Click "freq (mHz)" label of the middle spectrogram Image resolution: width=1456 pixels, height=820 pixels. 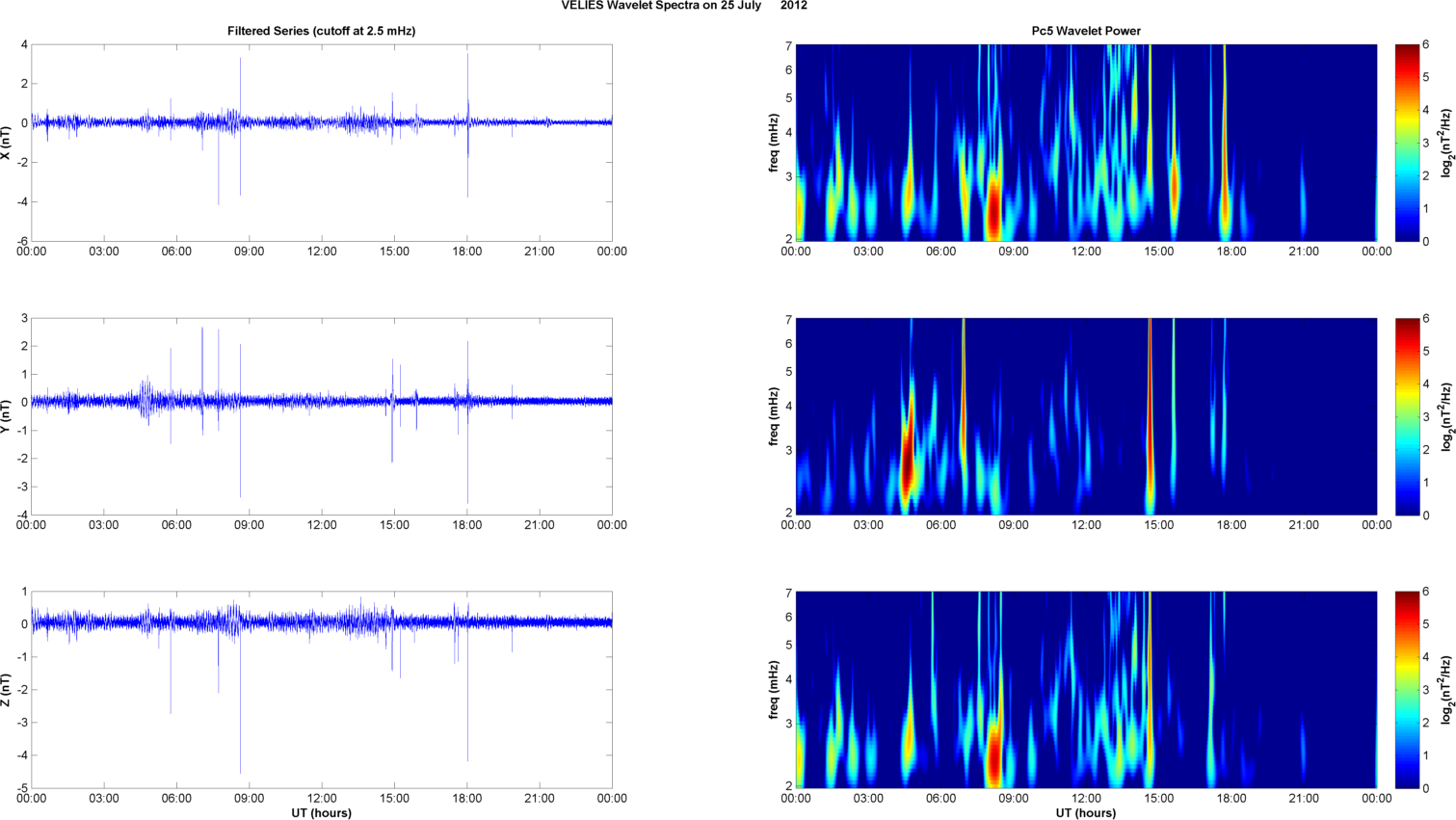[774, 416]
